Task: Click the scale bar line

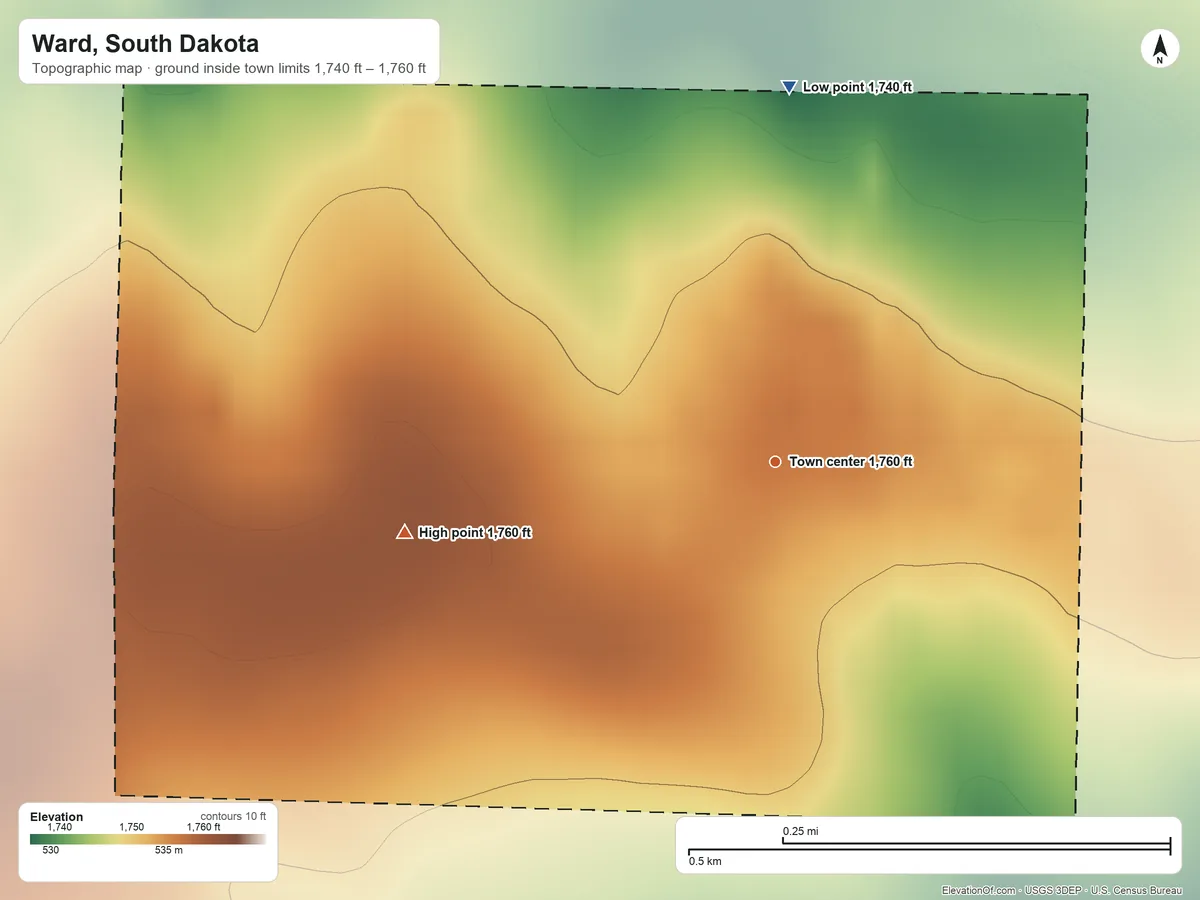Action: pyautogui.click(x=929, y=847)
